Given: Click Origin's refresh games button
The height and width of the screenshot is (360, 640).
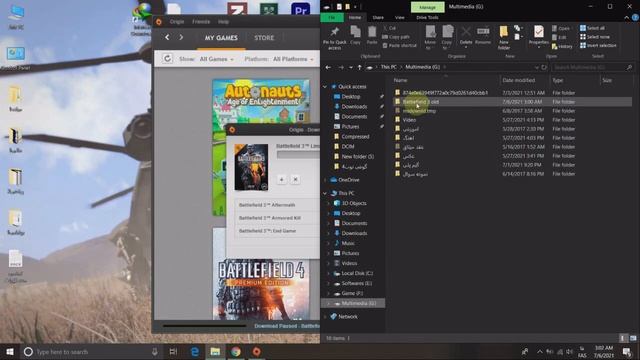Looking at the screenshot, I should coord(167,59).
